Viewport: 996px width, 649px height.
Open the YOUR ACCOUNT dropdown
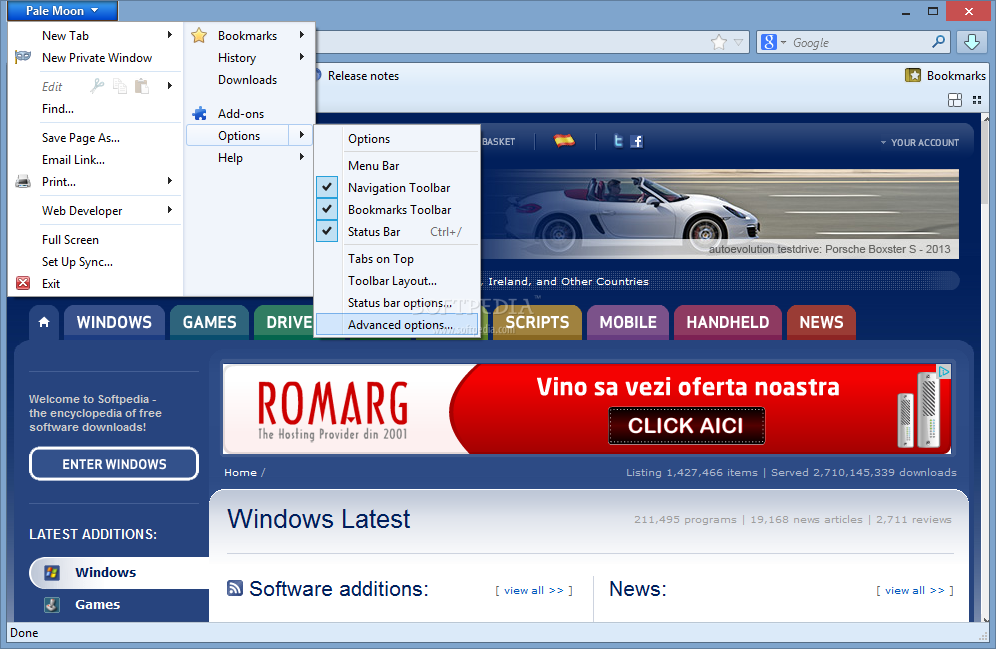[x=919, y=142]
